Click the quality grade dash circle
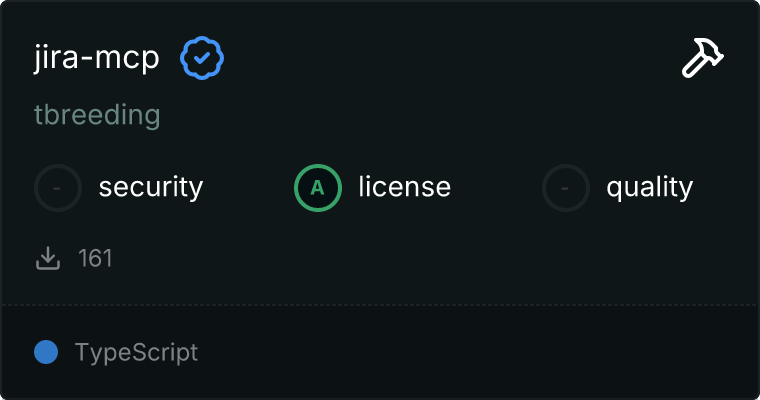The image size is (760, 400). [566, 187]
